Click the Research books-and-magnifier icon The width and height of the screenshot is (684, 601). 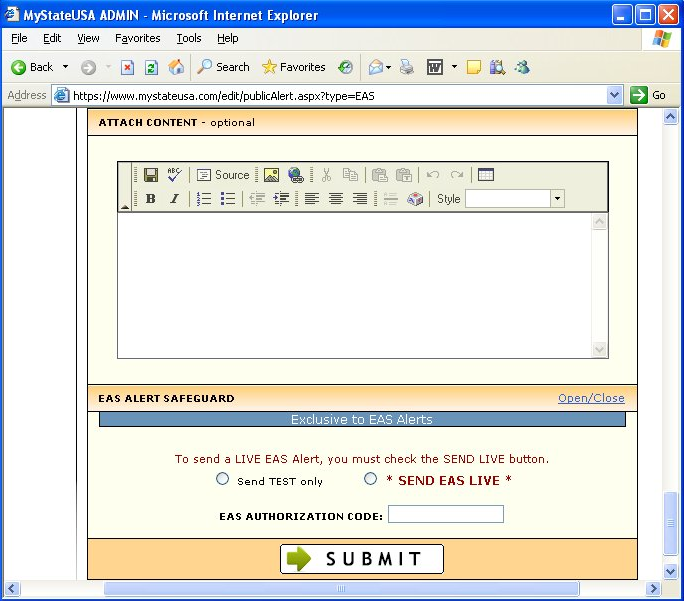click(497, 67)
